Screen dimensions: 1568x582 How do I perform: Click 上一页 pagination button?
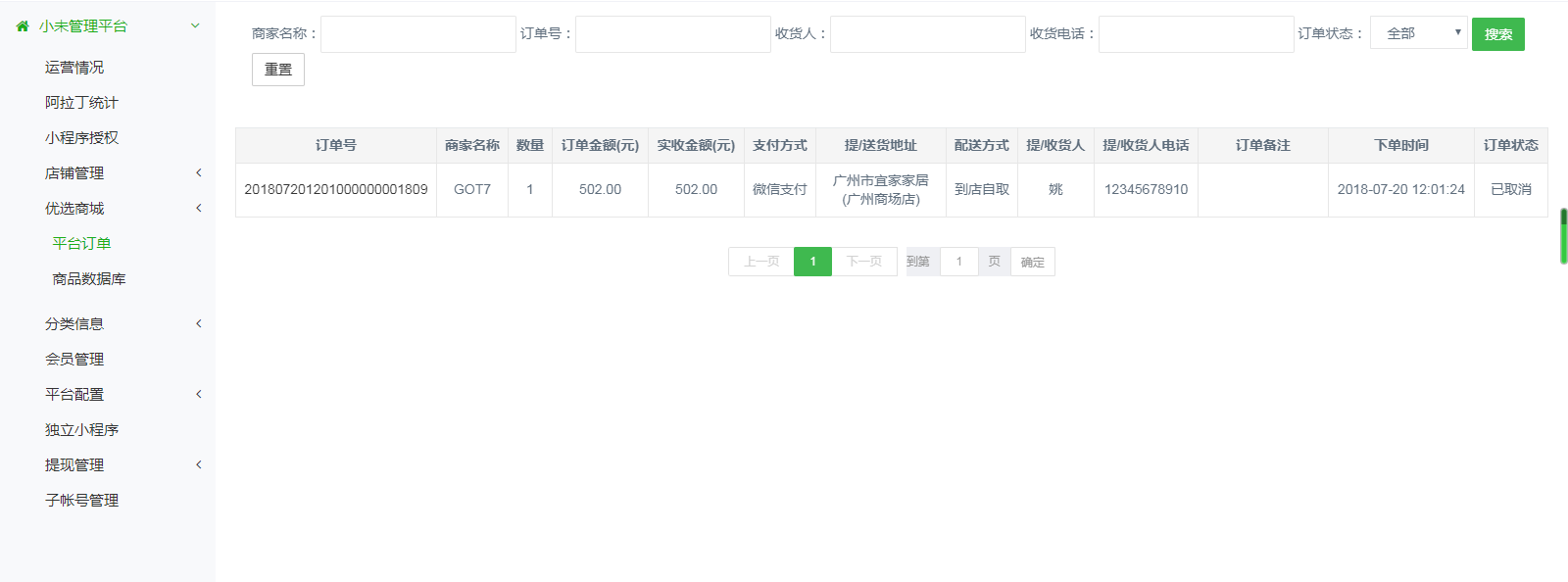[760, 262]
